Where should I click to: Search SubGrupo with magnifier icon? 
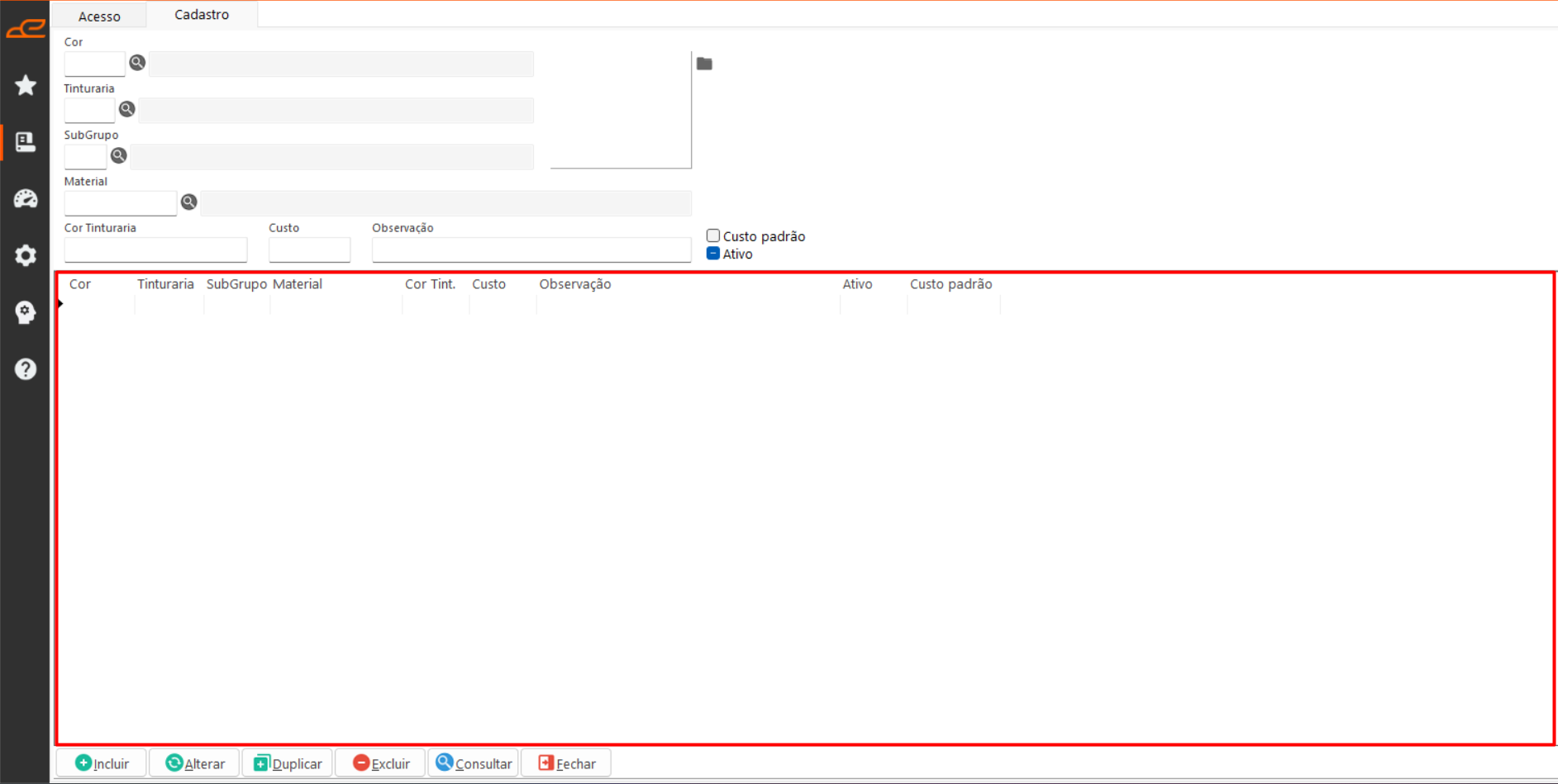click(x=118, y=155)
